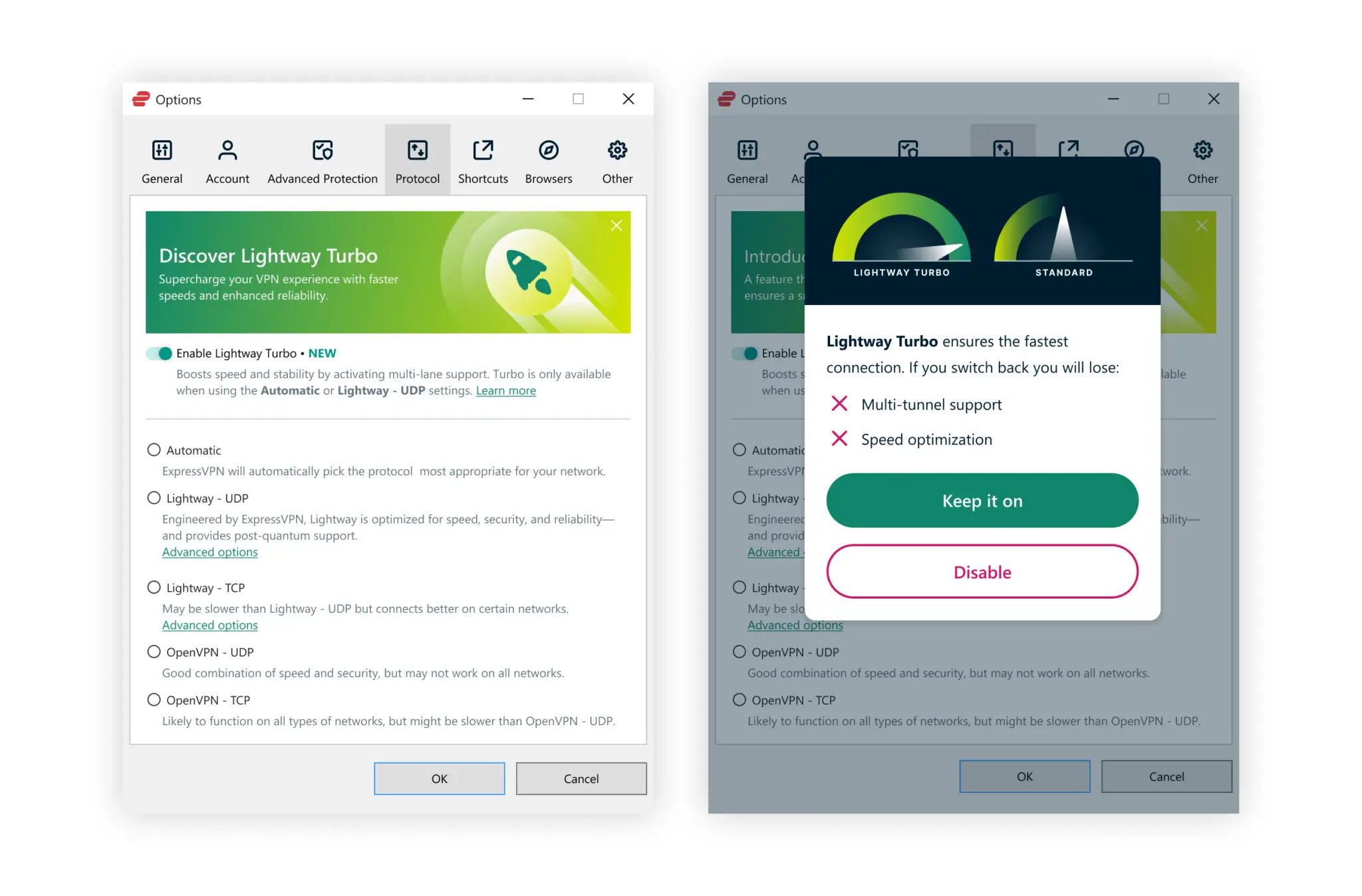The image size is (1362, 896).
Task: Select the OpenVPN - TCP radio button
Action: point(154,699)
